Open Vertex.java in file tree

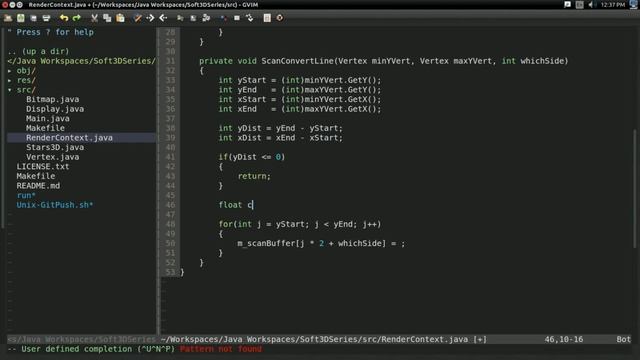[53, 157]
